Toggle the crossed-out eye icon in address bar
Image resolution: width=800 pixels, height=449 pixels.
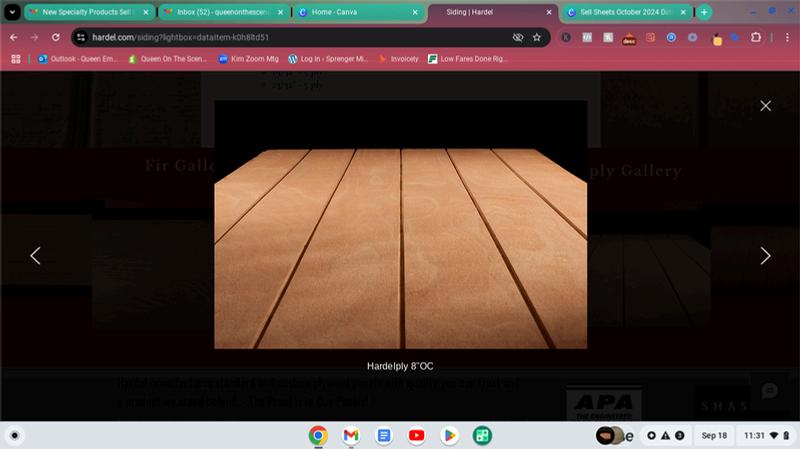coord(518,37)
